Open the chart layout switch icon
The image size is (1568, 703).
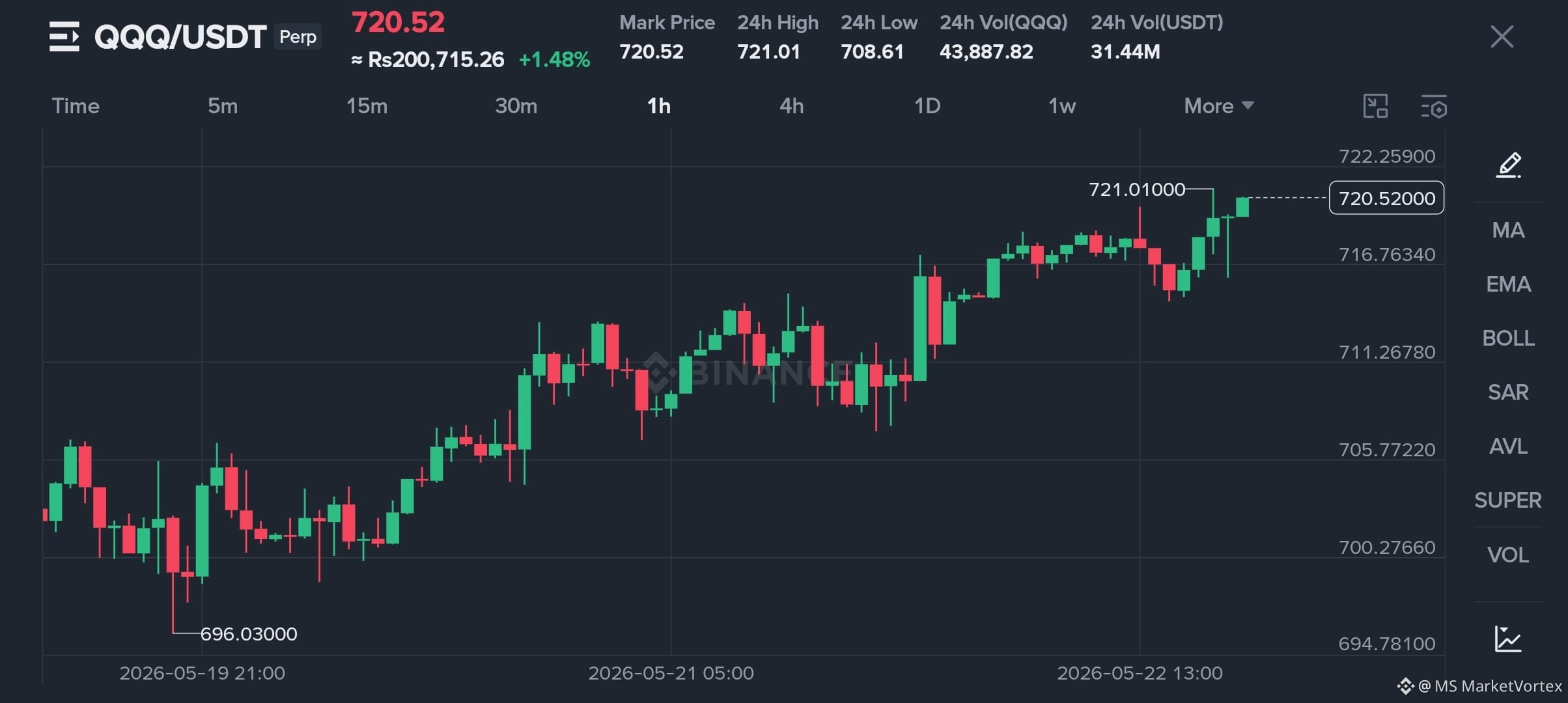click(x=1375, y=106)
